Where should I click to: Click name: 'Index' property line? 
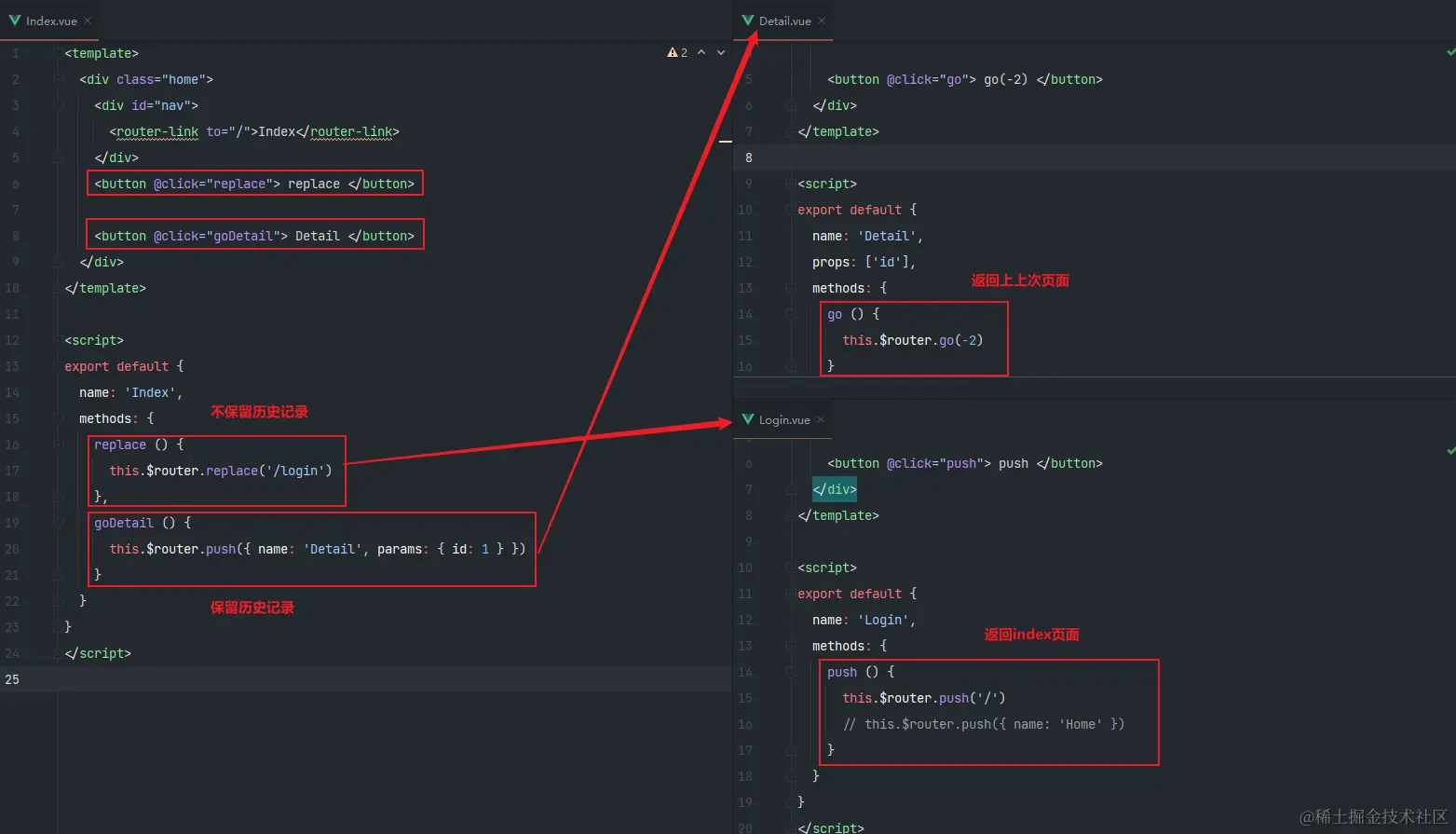coord(131,392)
